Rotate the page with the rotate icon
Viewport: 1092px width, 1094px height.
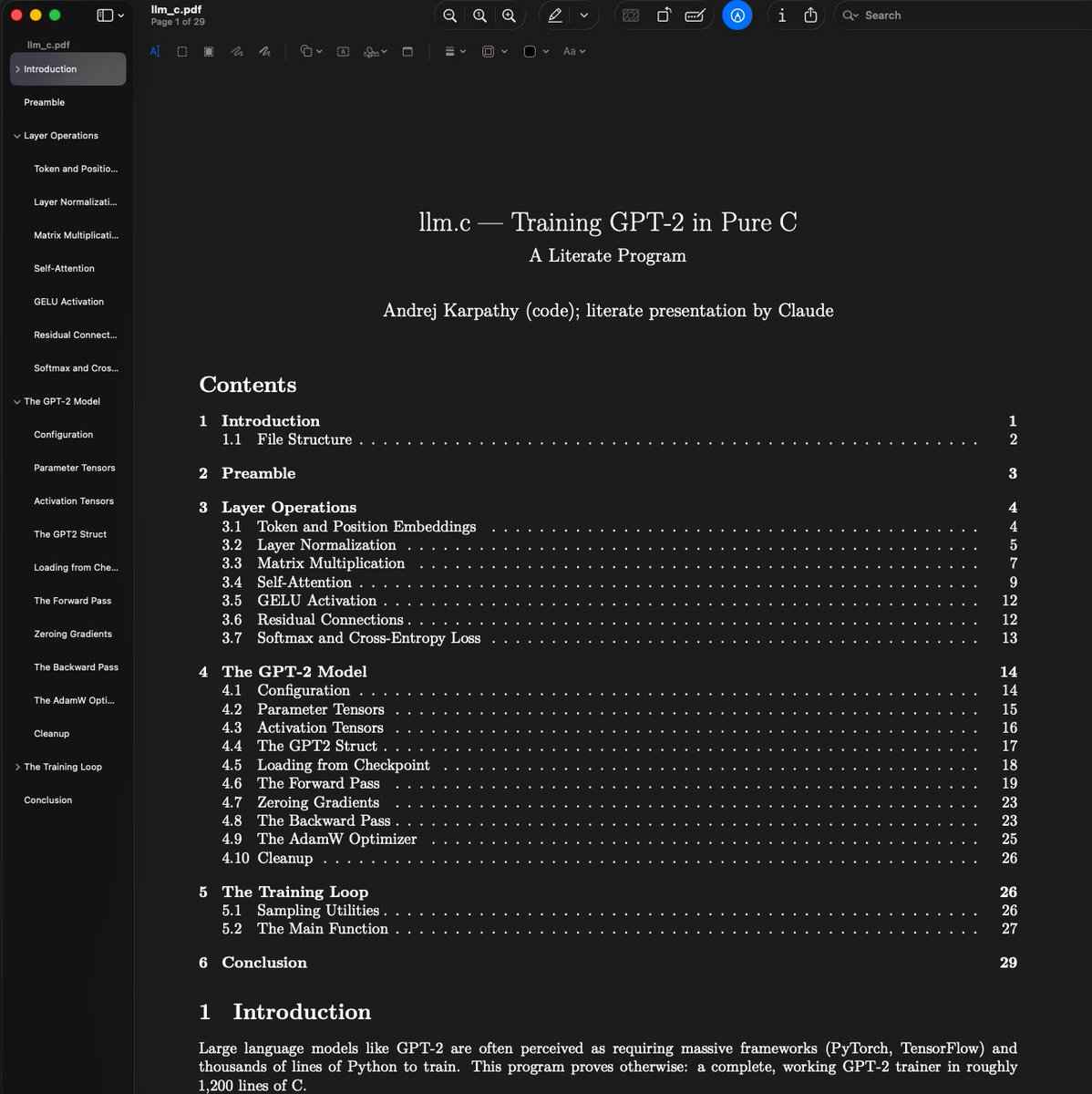click(x=664, y=15)
